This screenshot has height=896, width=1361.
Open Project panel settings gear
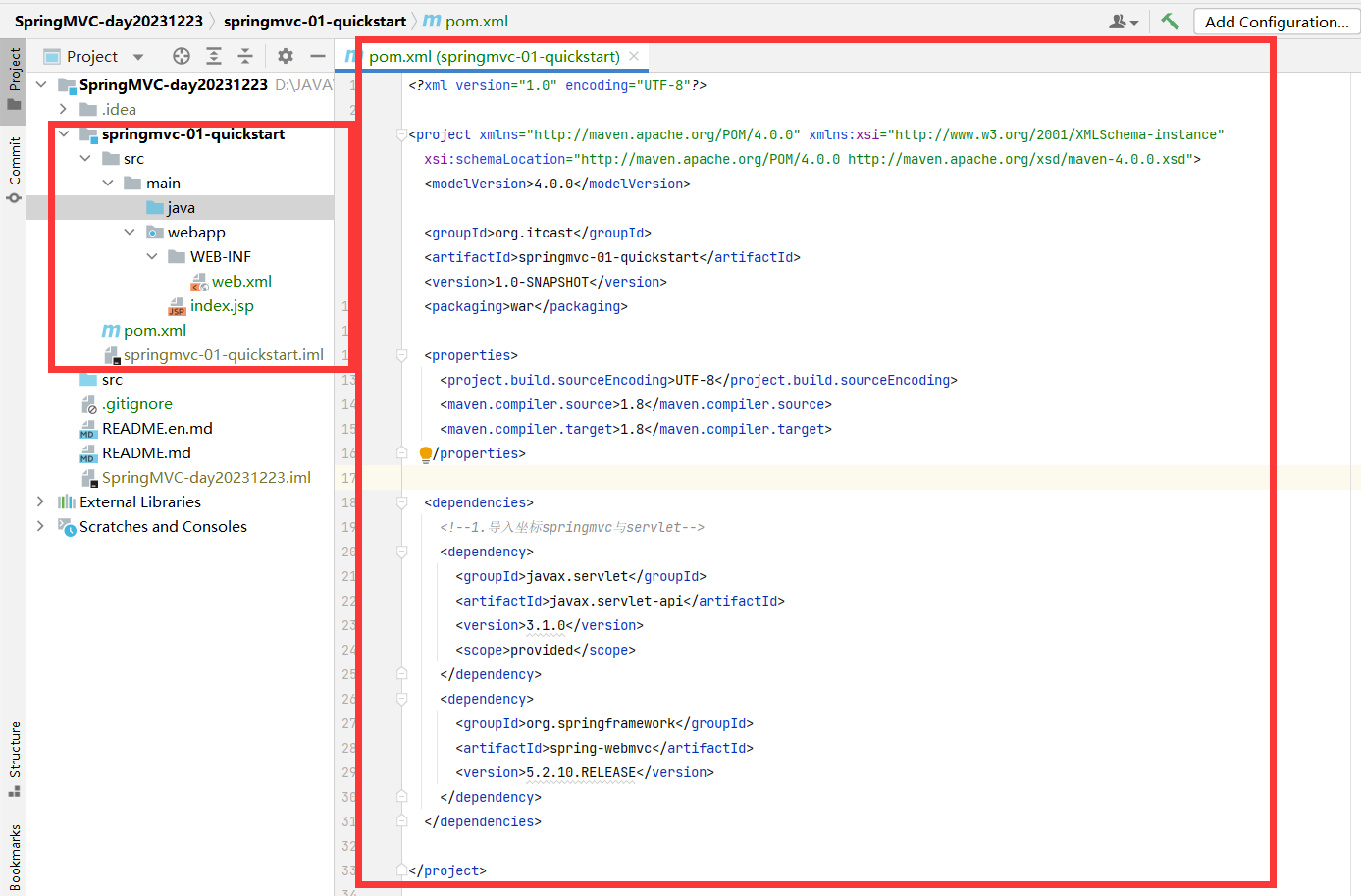pos(286,56)
